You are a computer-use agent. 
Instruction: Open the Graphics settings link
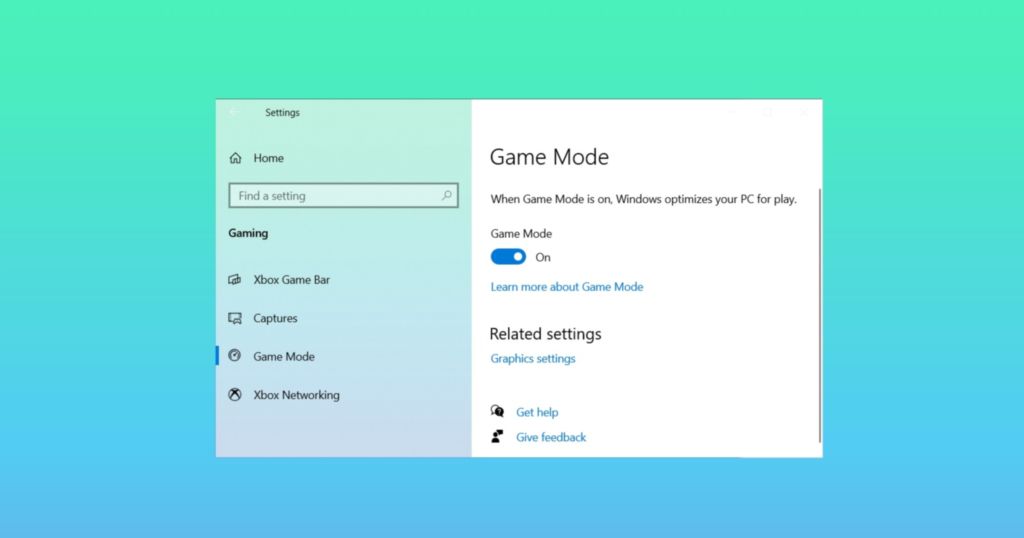point(532,359)
